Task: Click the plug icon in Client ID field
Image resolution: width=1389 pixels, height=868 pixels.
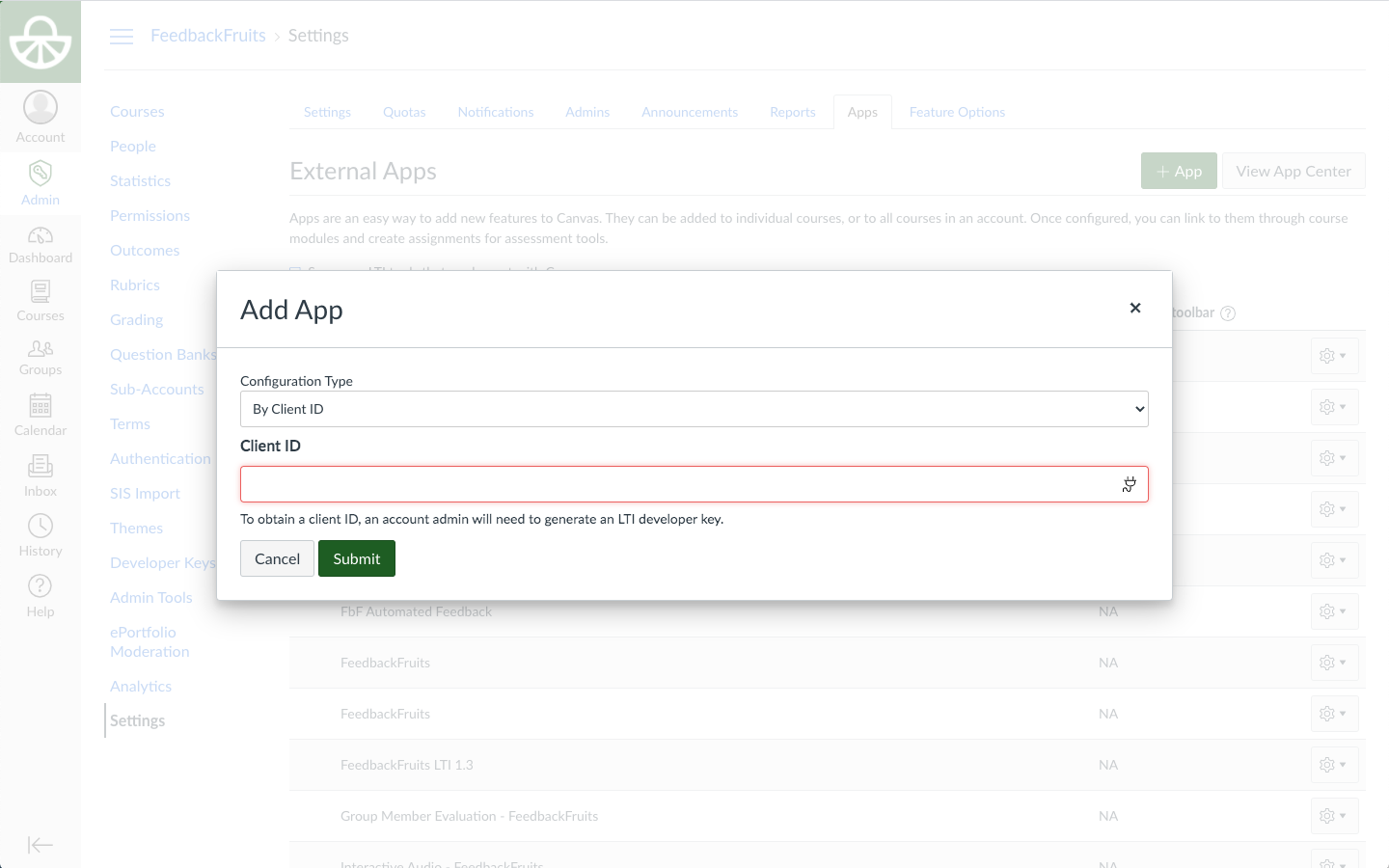Action: tap(1129, 484)
